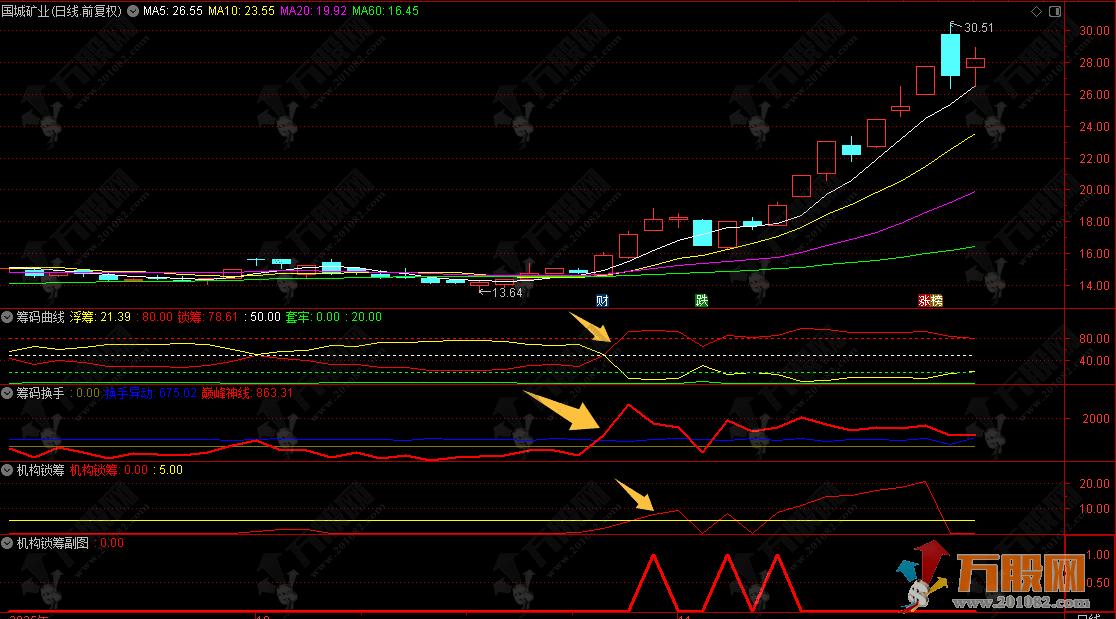Click the red 涨榜 marker under the chart

tap(930, 300)
